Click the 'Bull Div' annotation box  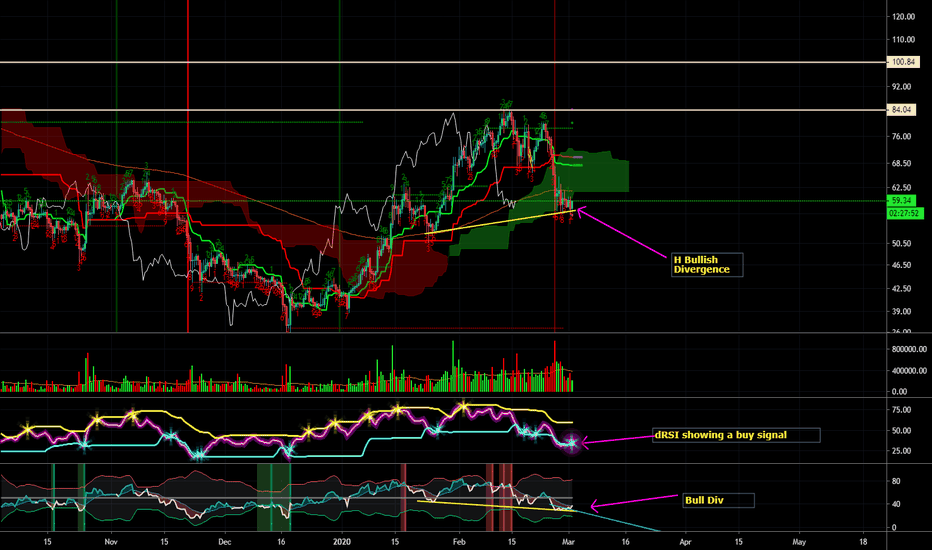tap(719, 501)
